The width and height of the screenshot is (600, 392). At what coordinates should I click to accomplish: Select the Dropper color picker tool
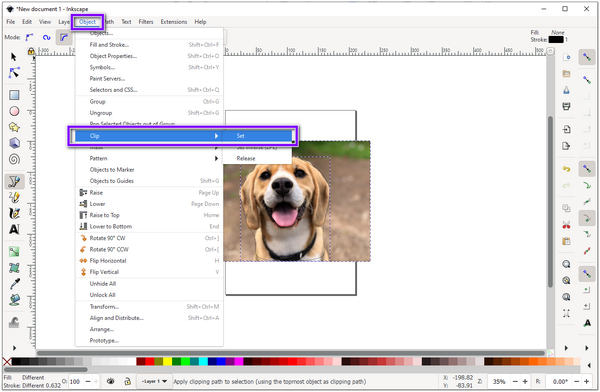coord(14,284)
